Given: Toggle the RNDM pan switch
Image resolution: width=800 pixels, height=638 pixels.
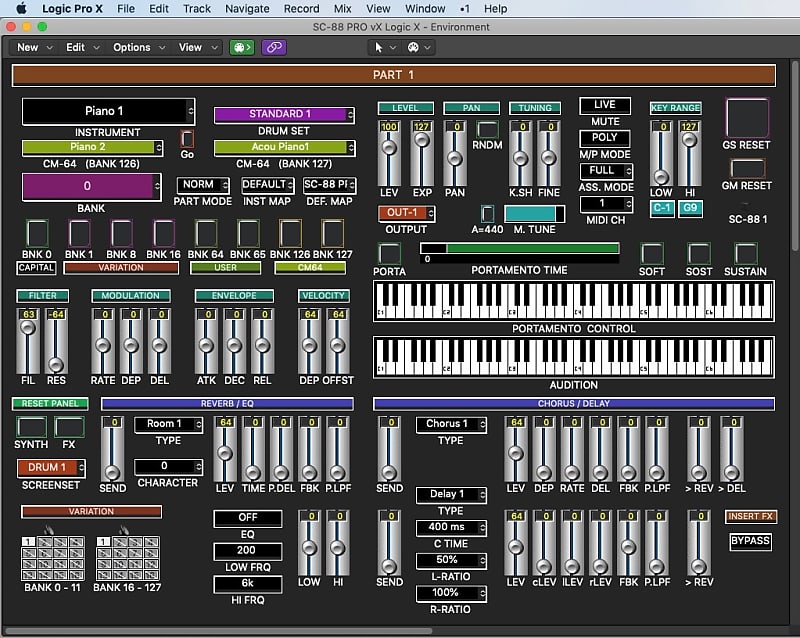Looking at the screenshot, I should pyautogui.click(x=487, y=130).
